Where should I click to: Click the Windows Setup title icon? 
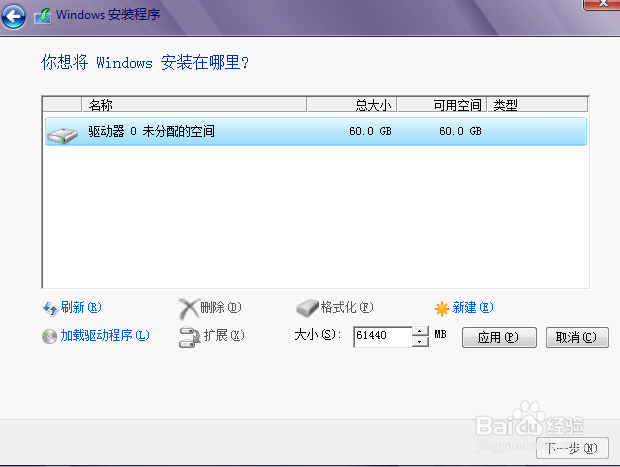(x=43, y=16)
